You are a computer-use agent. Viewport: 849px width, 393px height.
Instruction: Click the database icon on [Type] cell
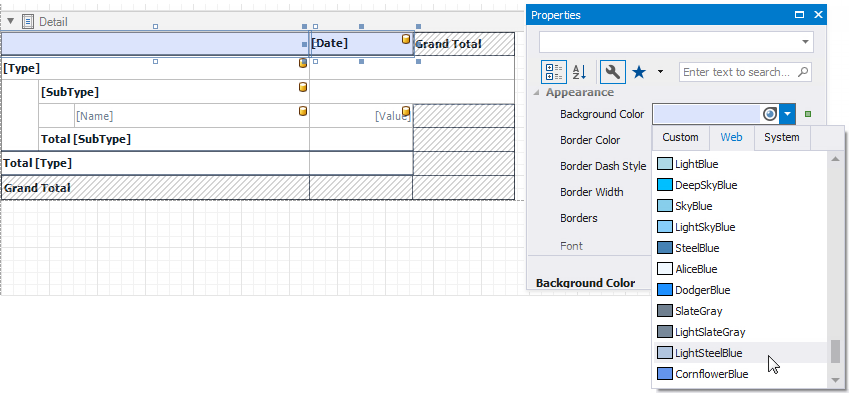pos(303,63)
